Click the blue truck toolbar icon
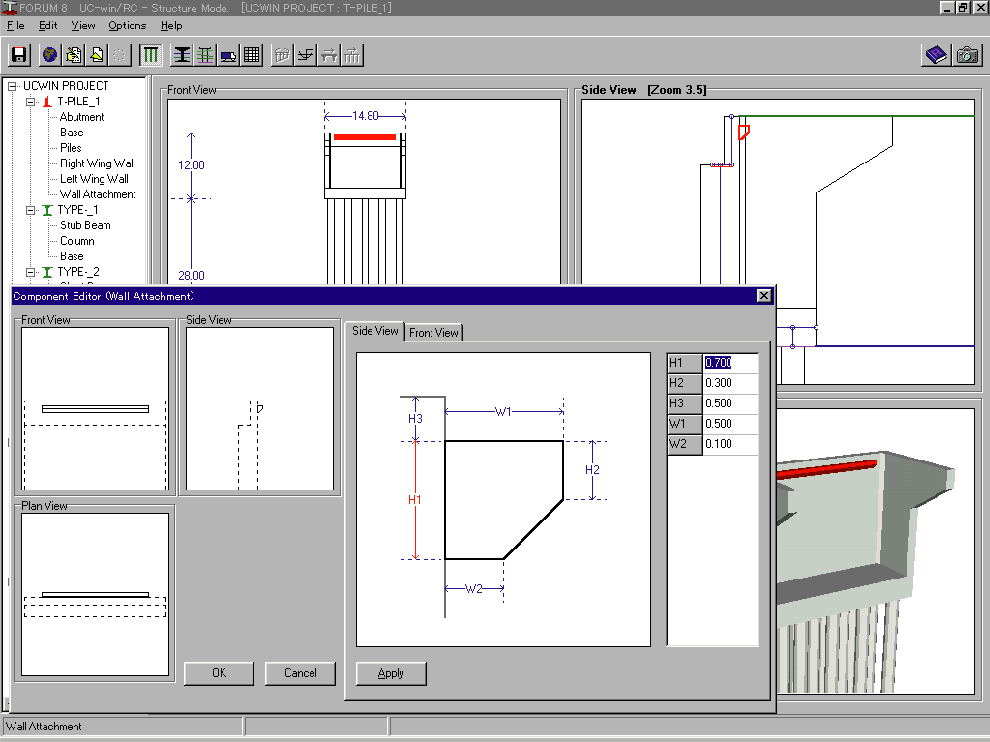Screen dimensions: 990x742 tap(229, 55)
